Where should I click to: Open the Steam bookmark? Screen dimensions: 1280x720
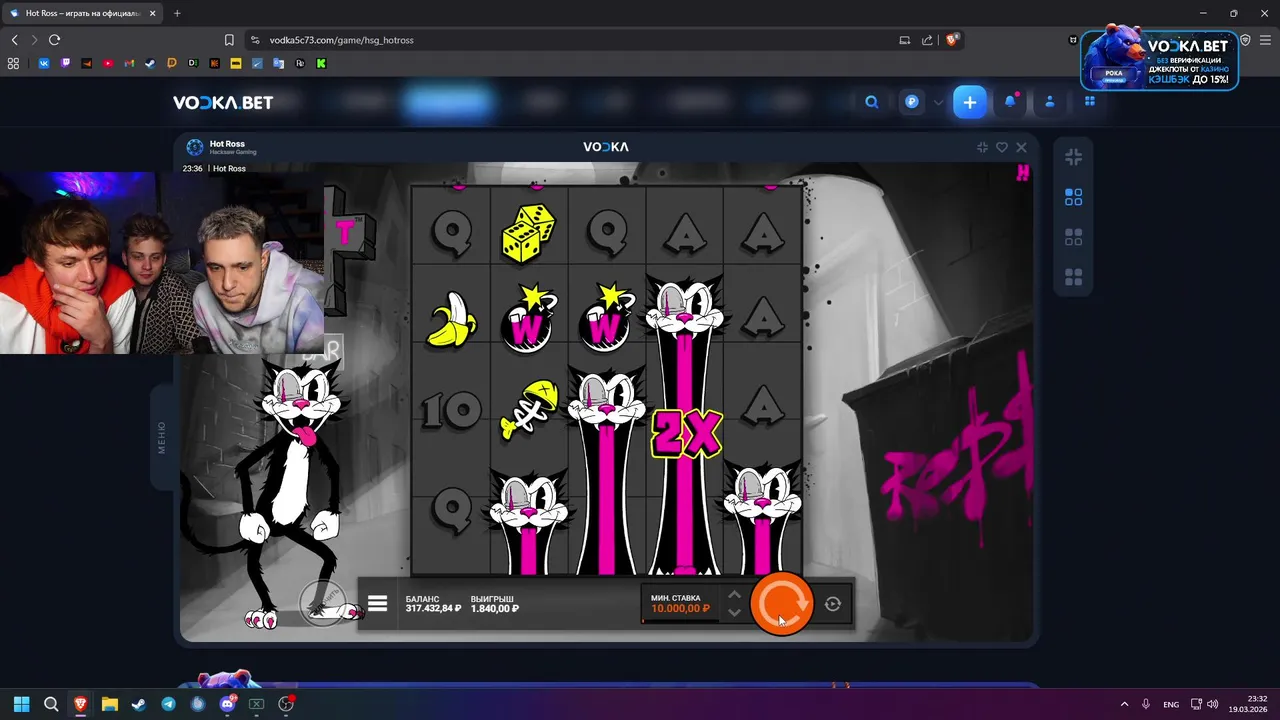[150, 63]
